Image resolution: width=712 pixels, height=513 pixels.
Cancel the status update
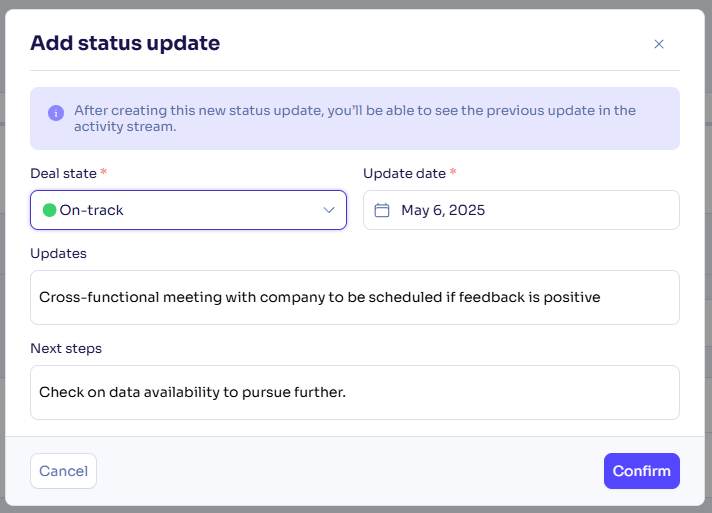point(64,471)
